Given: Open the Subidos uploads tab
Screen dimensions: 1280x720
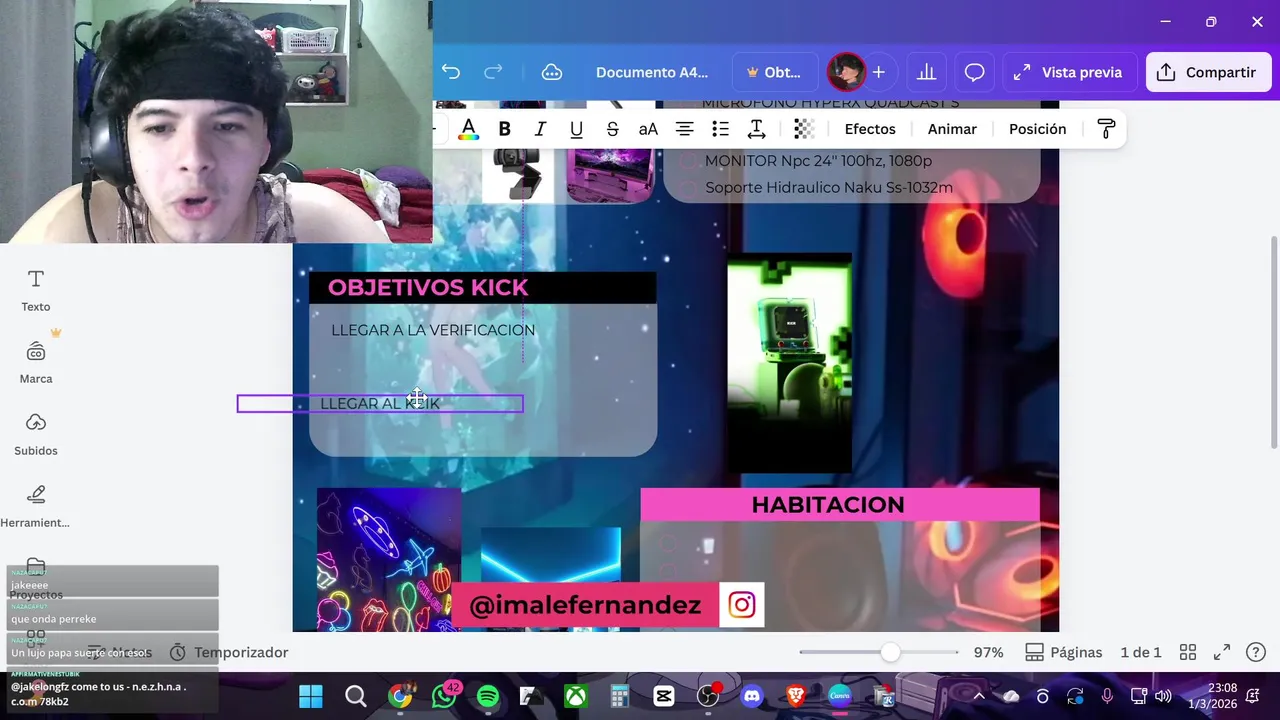Looking at the screenshot, I should pos(36,434).
